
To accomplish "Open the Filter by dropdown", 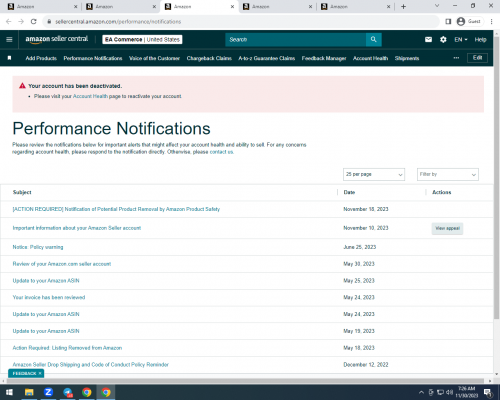I will [448, 174].
